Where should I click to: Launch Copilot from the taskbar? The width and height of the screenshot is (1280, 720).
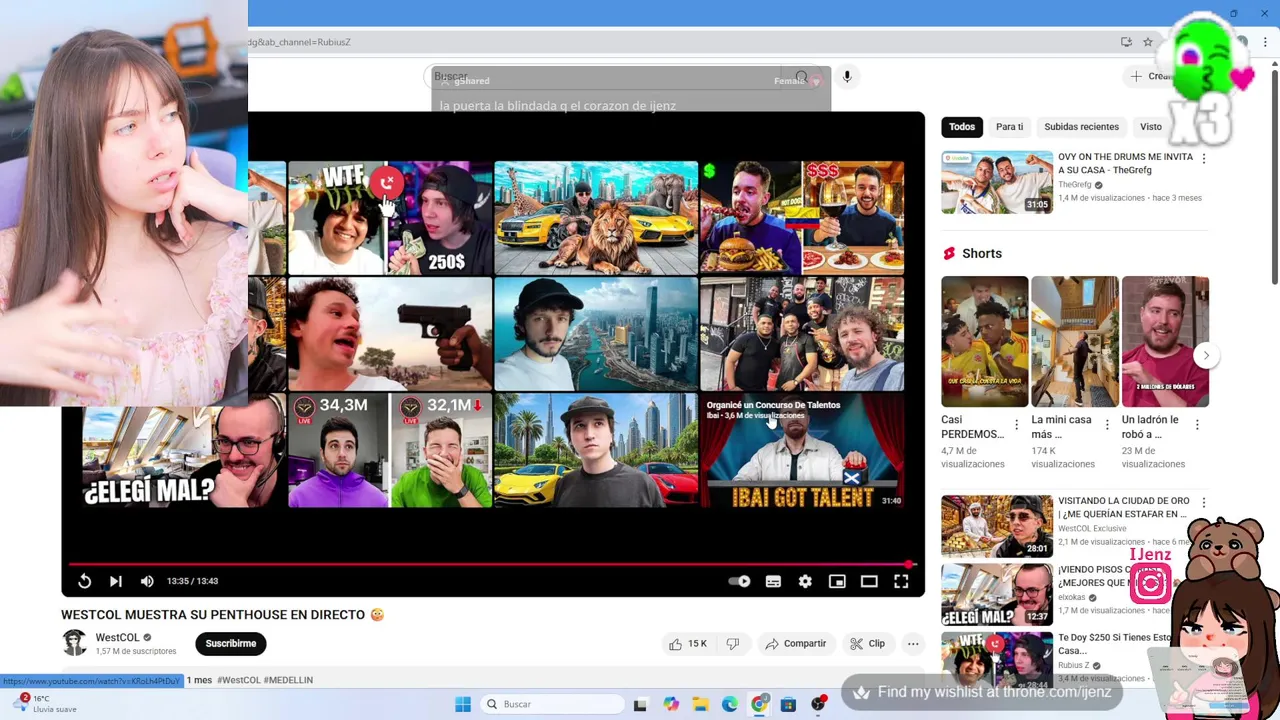pyautogui.click(x=671, y=704)
